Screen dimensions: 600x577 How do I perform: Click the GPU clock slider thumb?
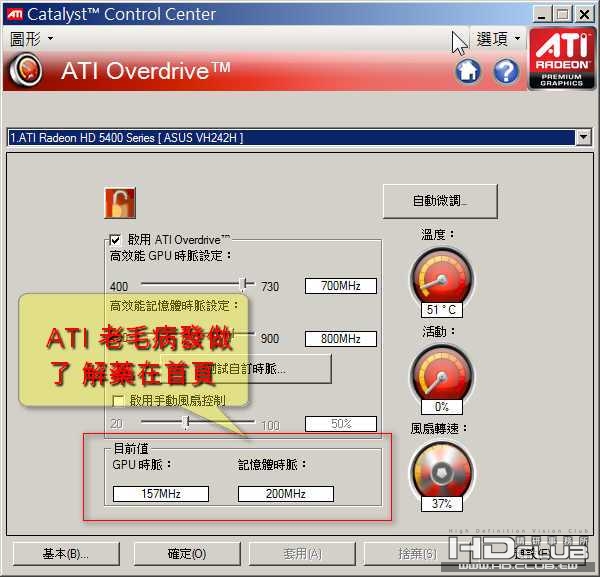tap(243, 284)
